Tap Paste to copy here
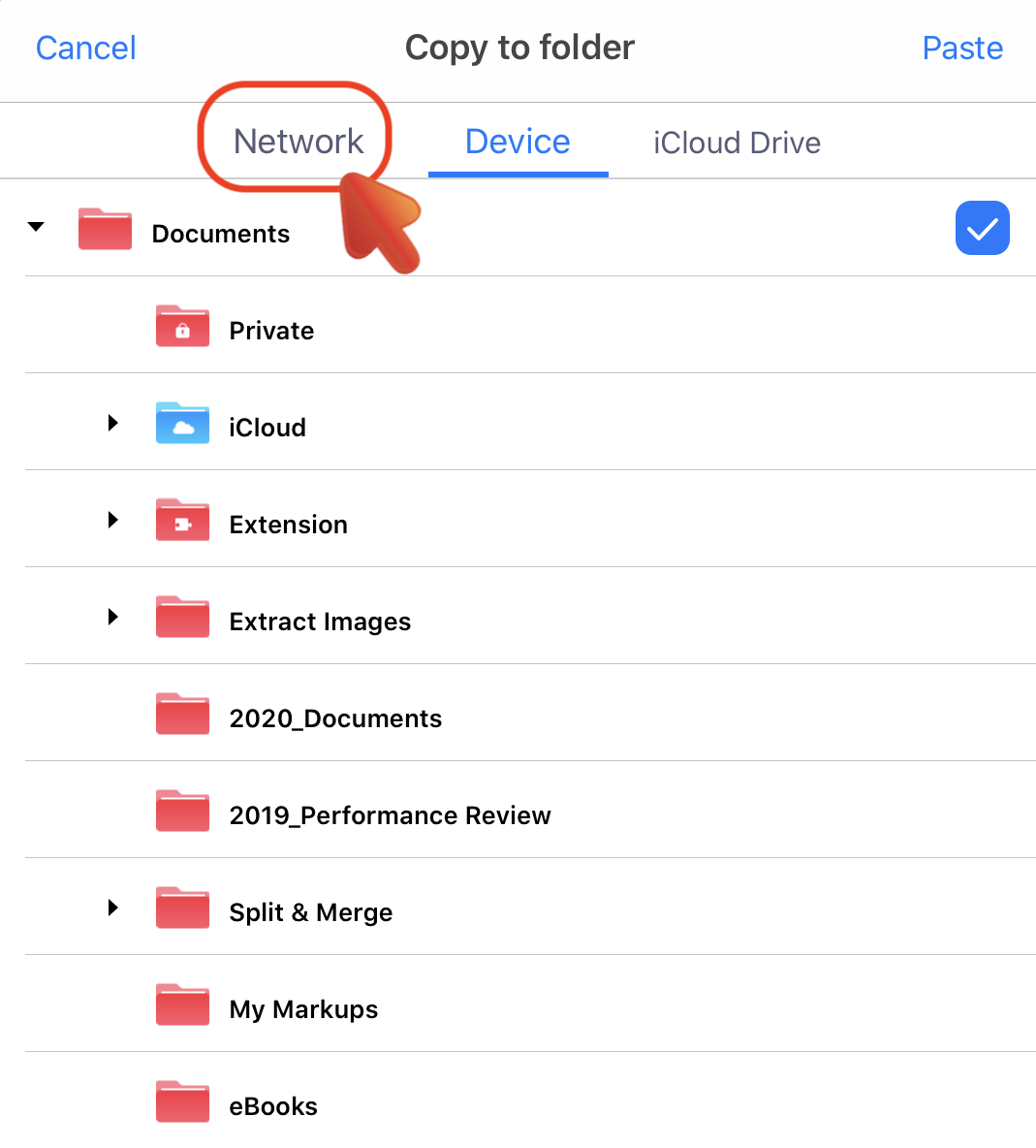The height and width of the screenshot is (1148, 1036). pyautogui.click(x=962, y=48)
